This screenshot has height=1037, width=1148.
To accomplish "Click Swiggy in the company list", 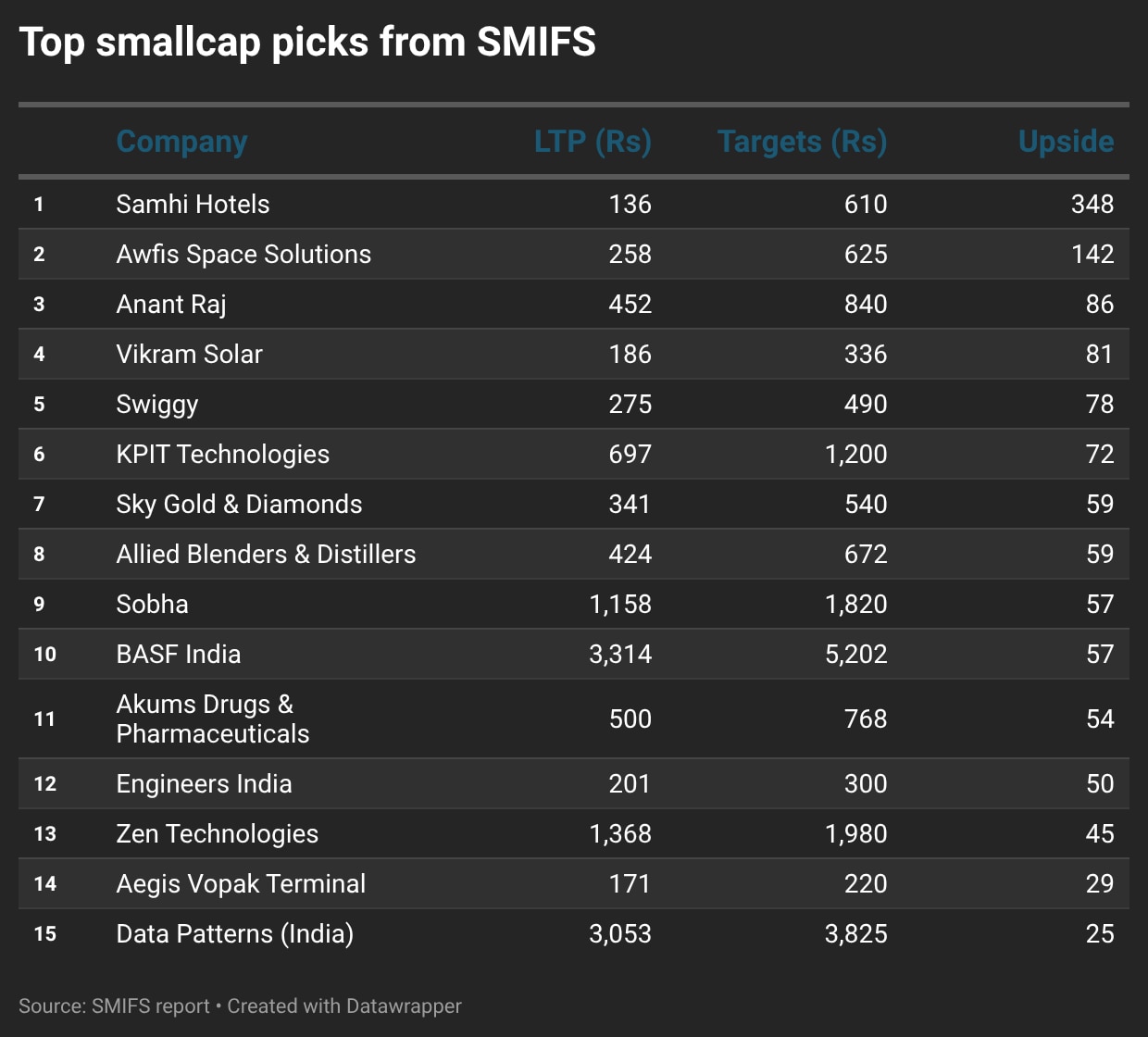I will (x=156, y=405).
